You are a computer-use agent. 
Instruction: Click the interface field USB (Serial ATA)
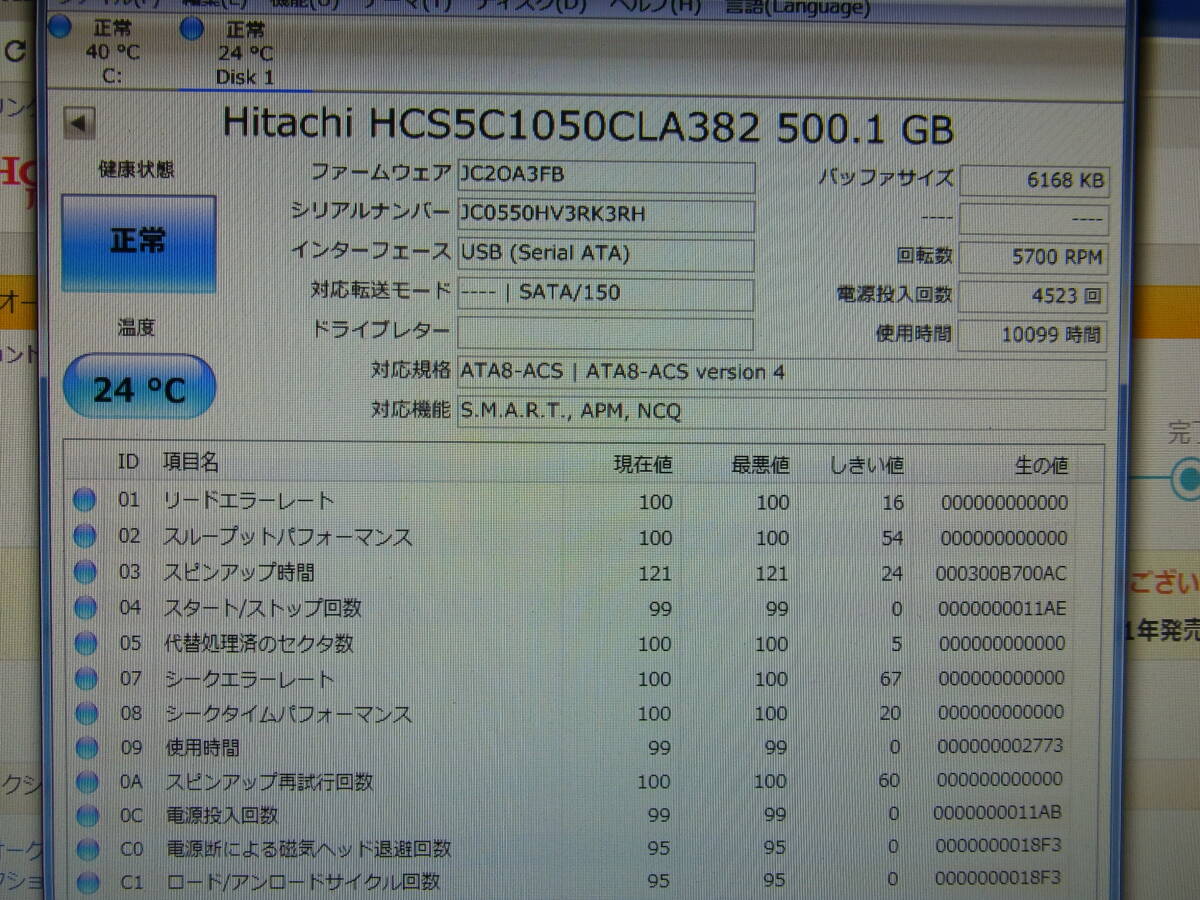click(606, 254)
